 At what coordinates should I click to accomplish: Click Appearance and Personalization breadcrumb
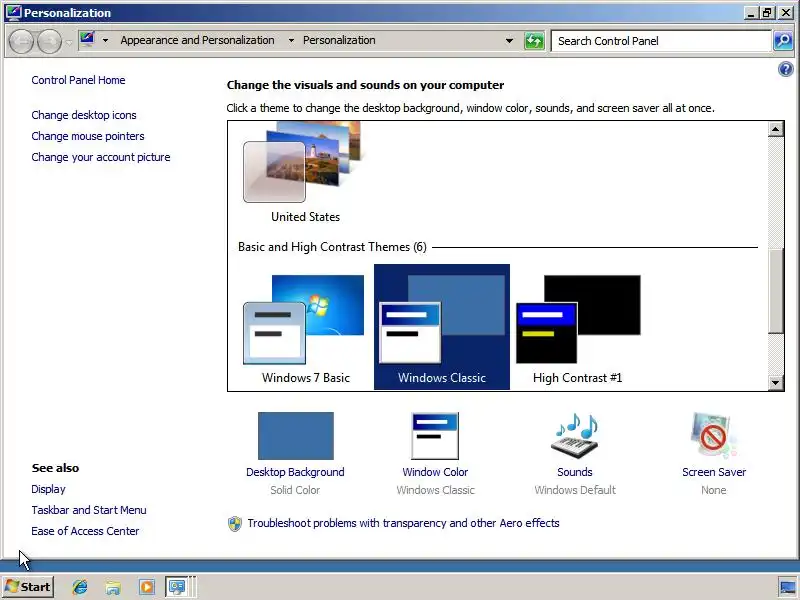(197, 40)
